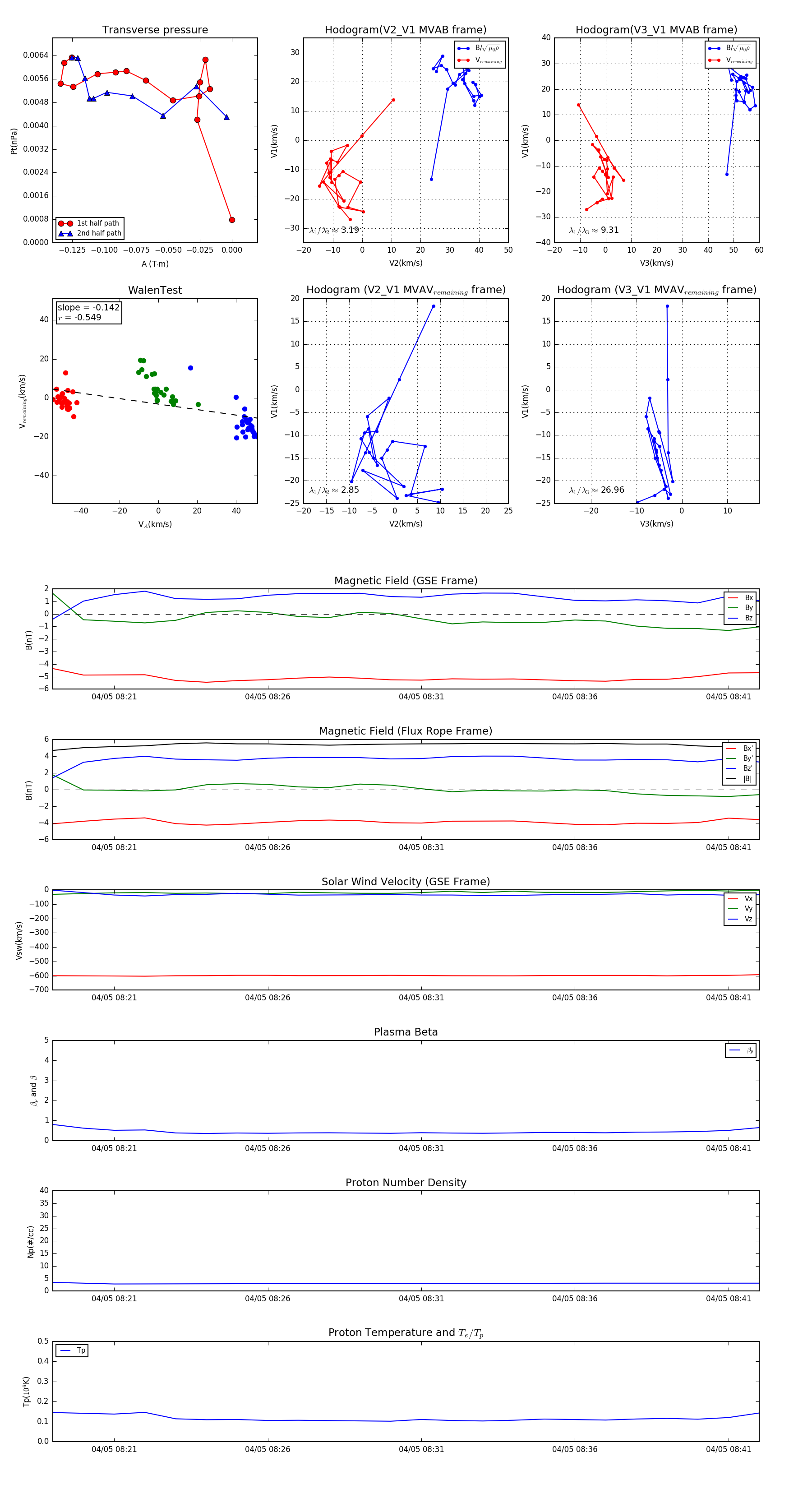Click the 'Tp' legend in Proton Temperature plot
Viewport: 812px width, 1489px height.
pyautogui.click(x=72, y=1351)
